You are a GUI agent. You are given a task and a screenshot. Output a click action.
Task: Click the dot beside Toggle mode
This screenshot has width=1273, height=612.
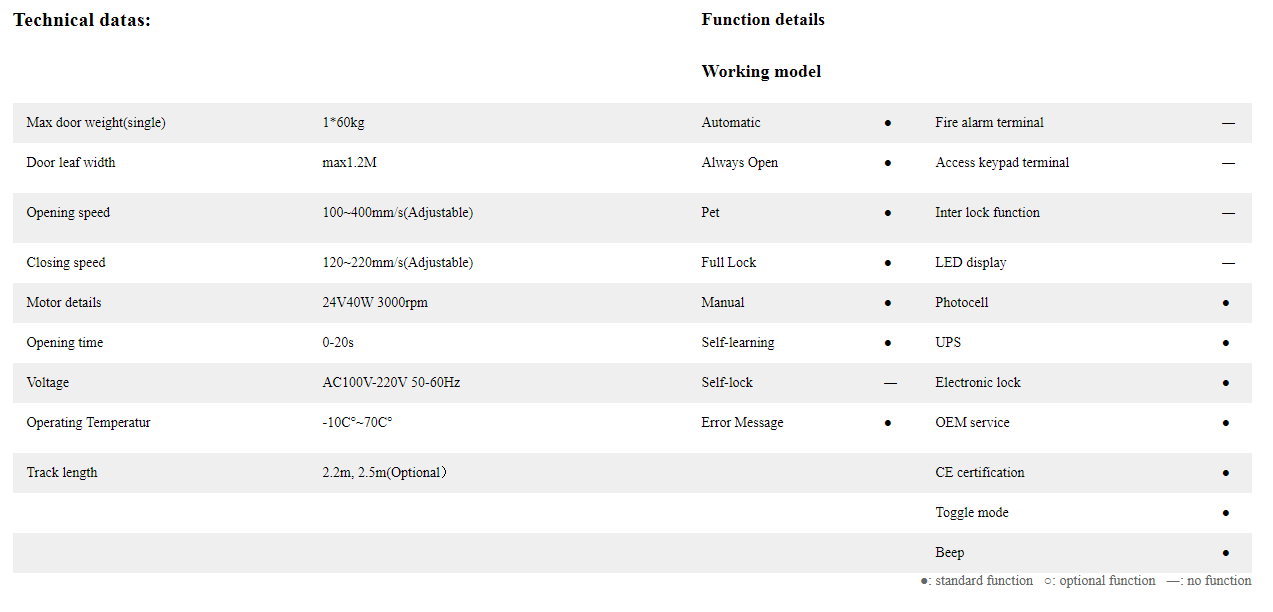point(1225,513)
